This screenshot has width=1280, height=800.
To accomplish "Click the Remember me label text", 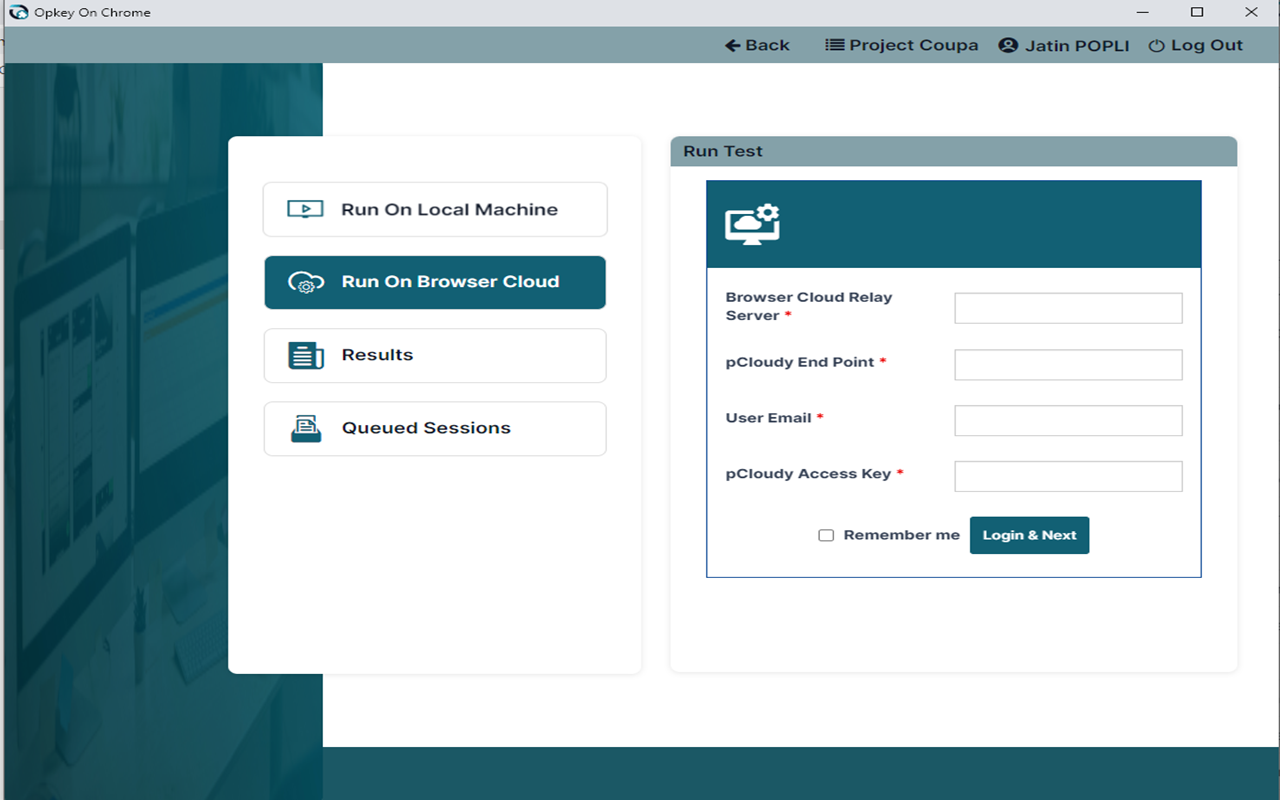I will click(901, 535).
